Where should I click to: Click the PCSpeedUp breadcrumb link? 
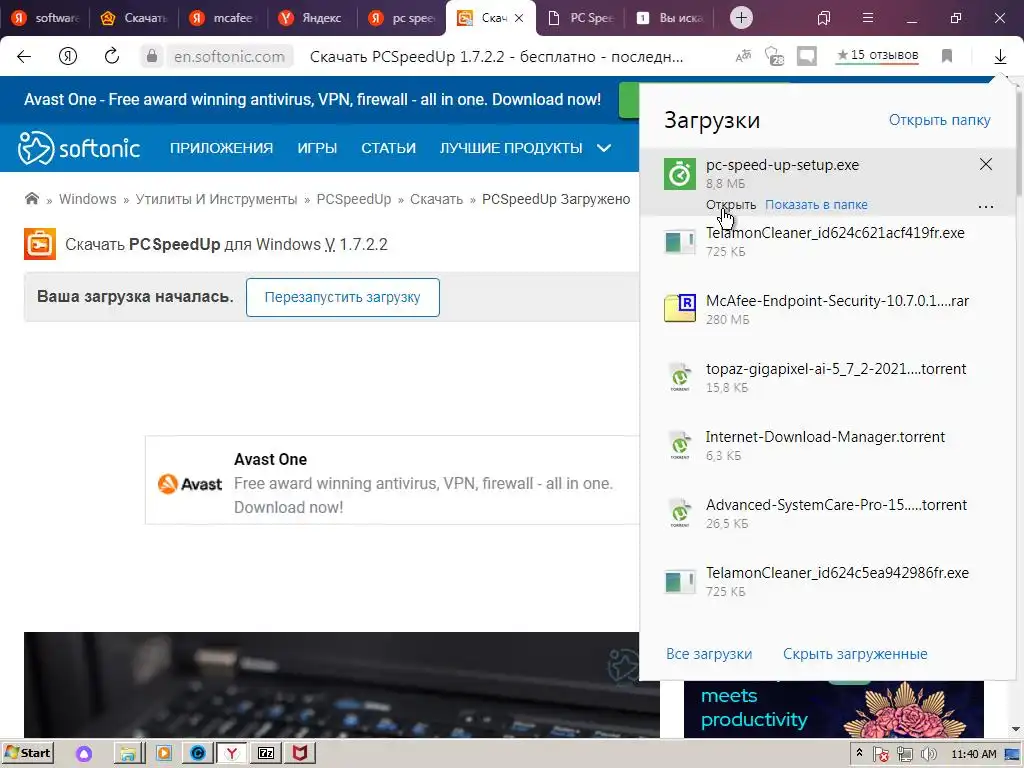pos(354,199)
